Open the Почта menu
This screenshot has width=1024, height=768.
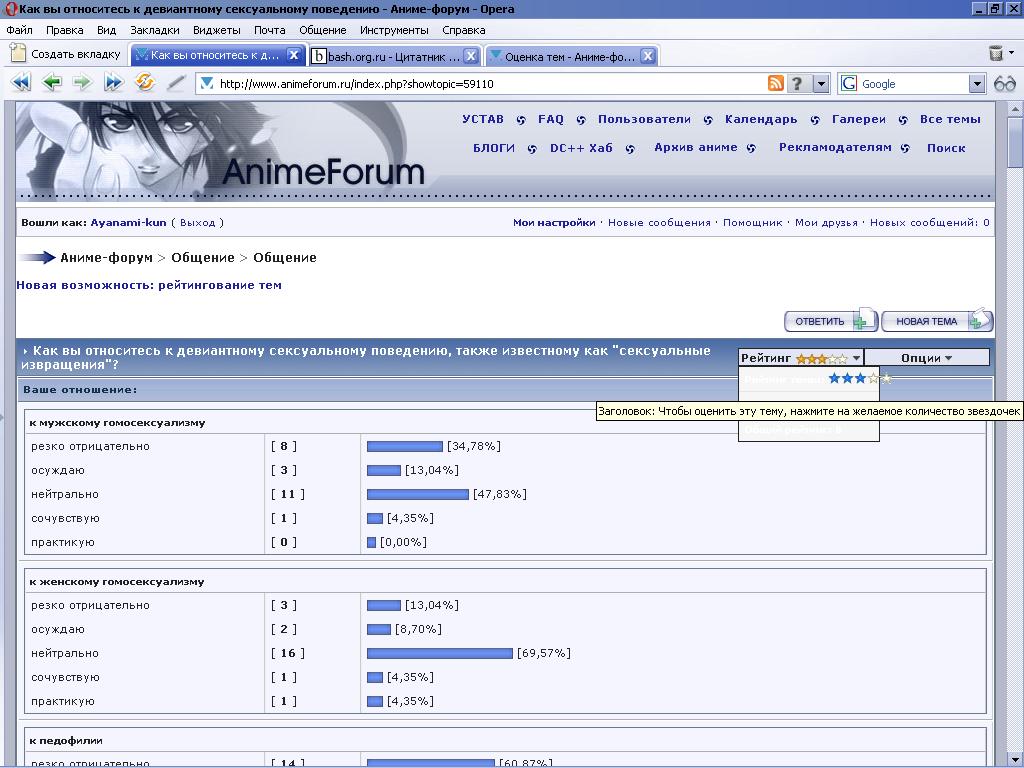270,30
